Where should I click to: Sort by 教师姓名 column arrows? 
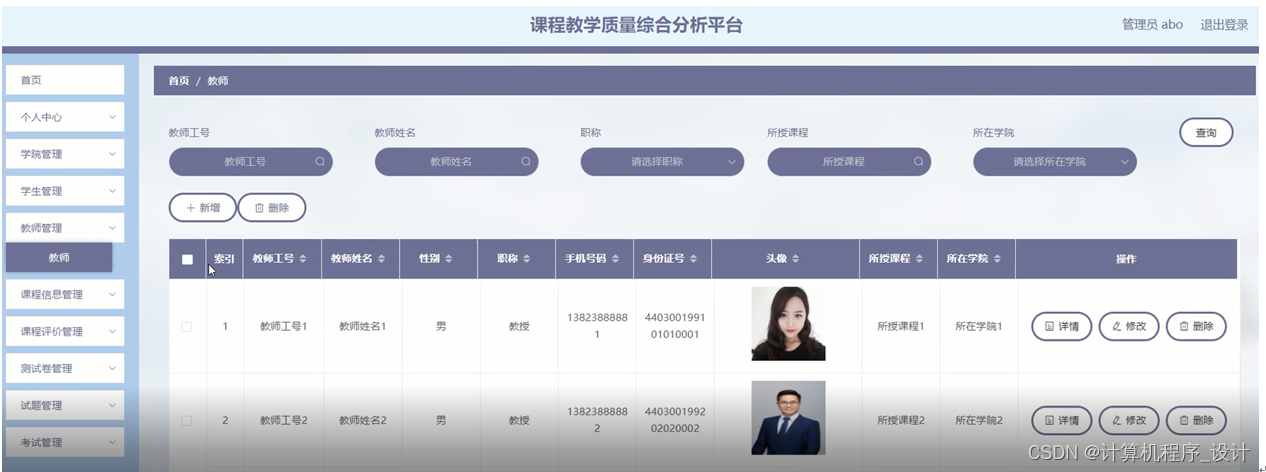[381, 259]
